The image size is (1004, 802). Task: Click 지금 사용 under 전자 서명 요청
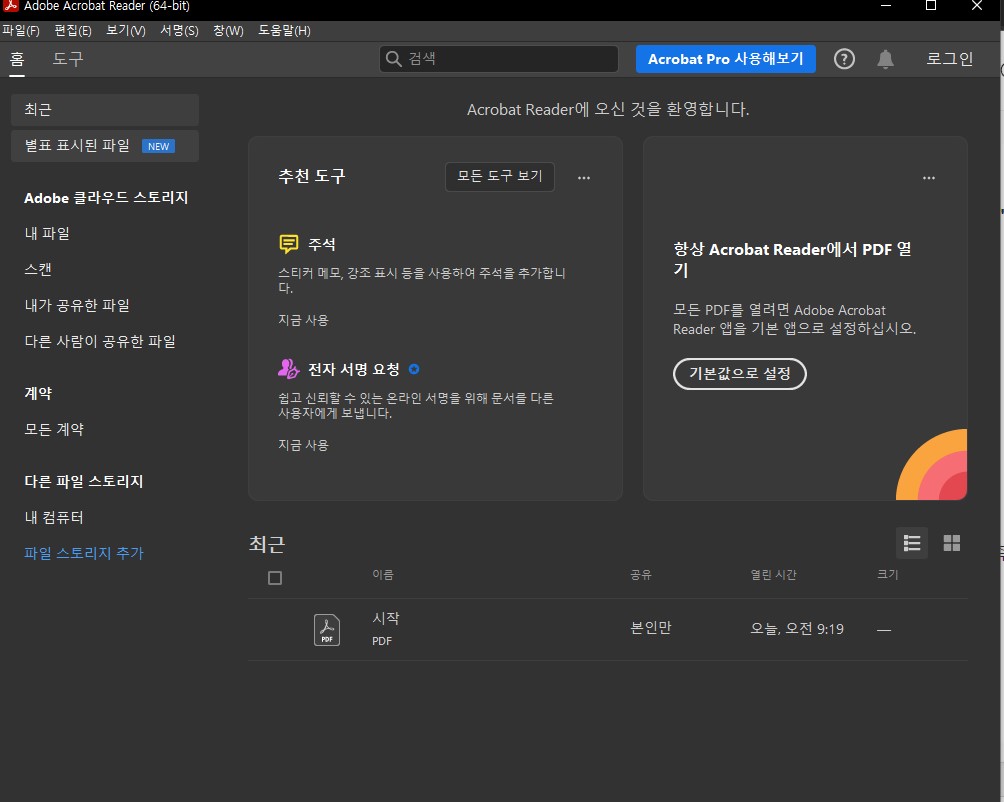point(303,445)
